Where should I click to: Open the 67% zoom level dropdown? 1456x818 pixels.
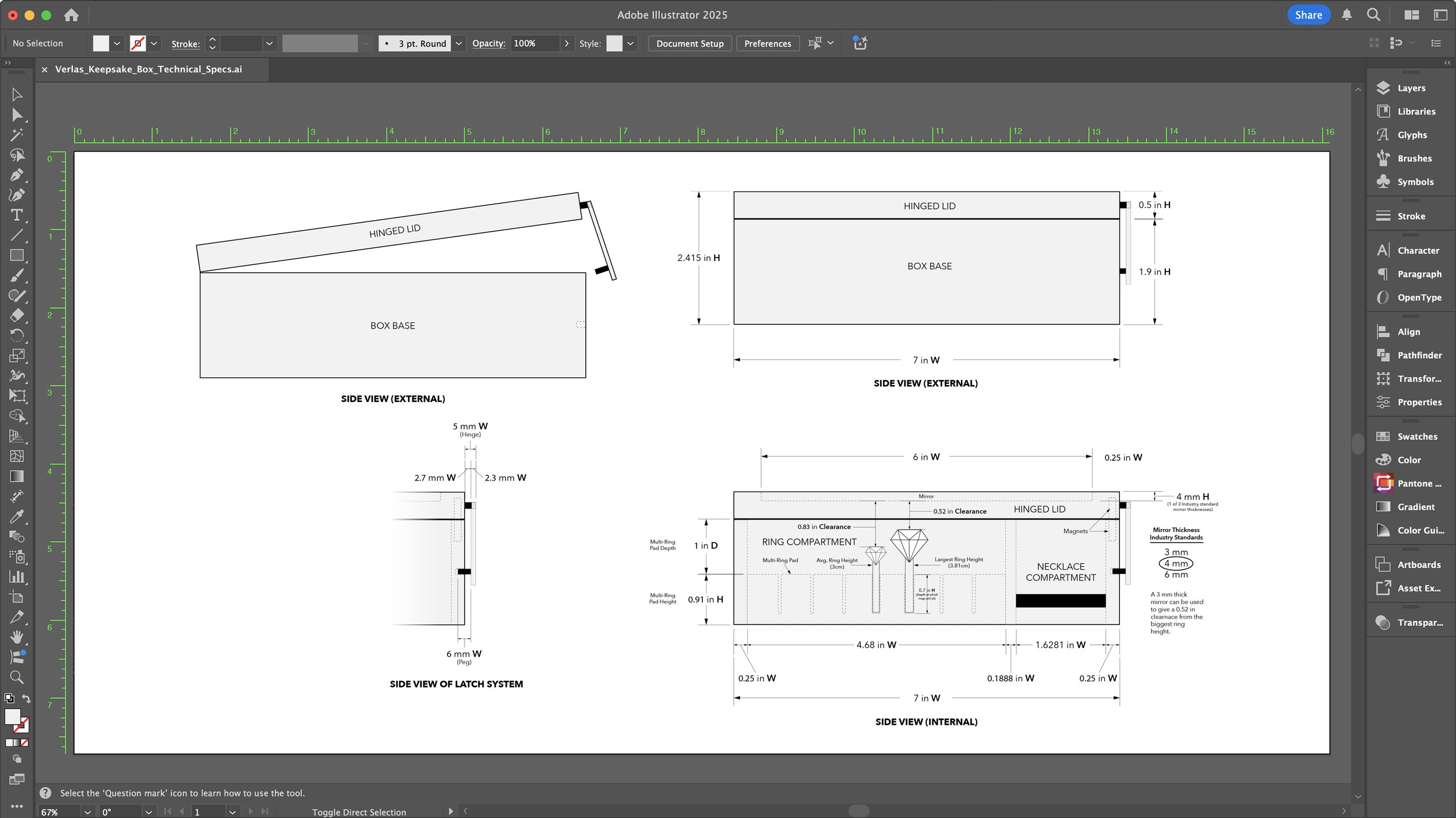coord(87,812)
